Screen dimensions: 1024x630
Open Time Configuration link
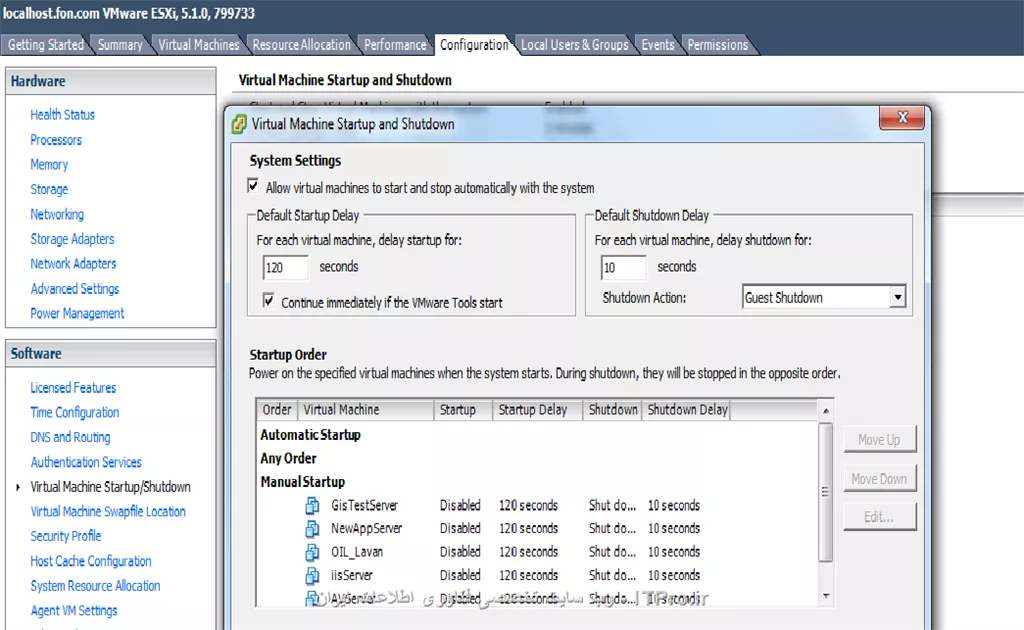click(x=75, y=413)
